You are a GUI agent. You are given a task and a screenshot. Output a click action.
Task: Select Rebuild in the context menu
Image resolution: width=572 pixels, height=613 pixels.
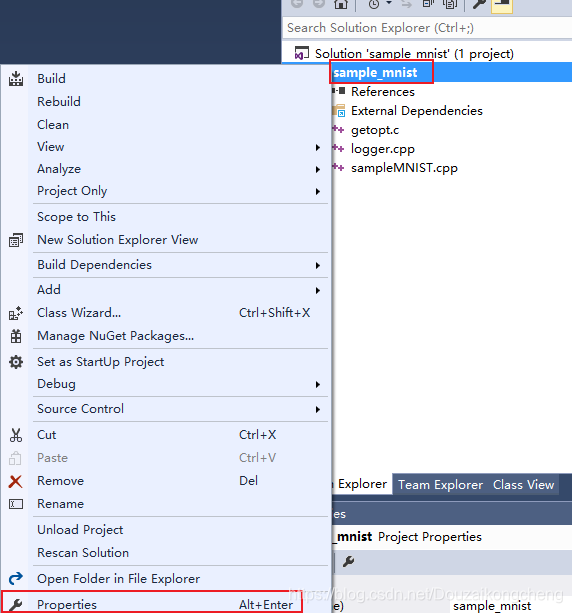pos(59,102)
